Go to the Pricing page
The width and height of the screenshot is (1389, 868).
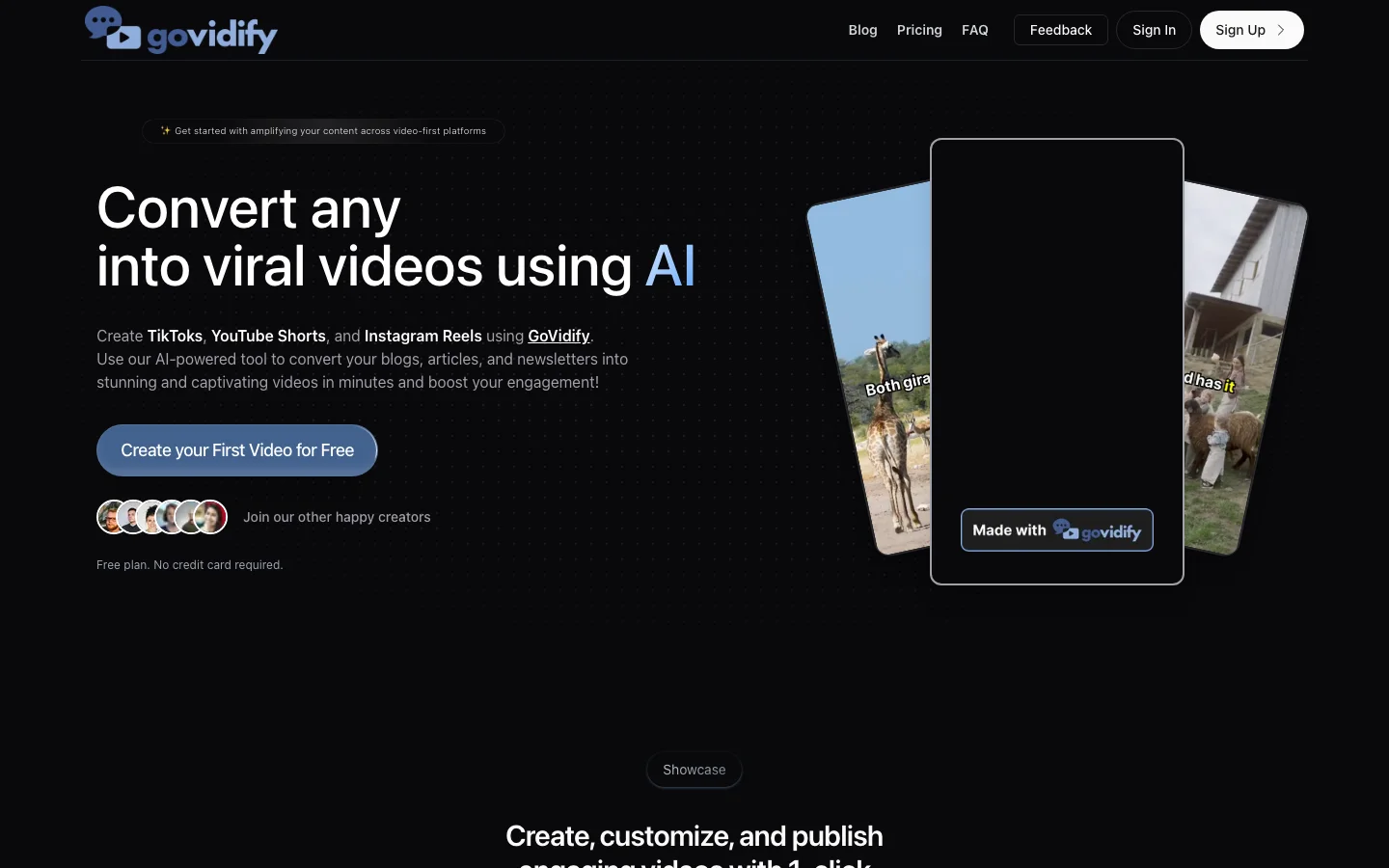[x=919, y=30]
